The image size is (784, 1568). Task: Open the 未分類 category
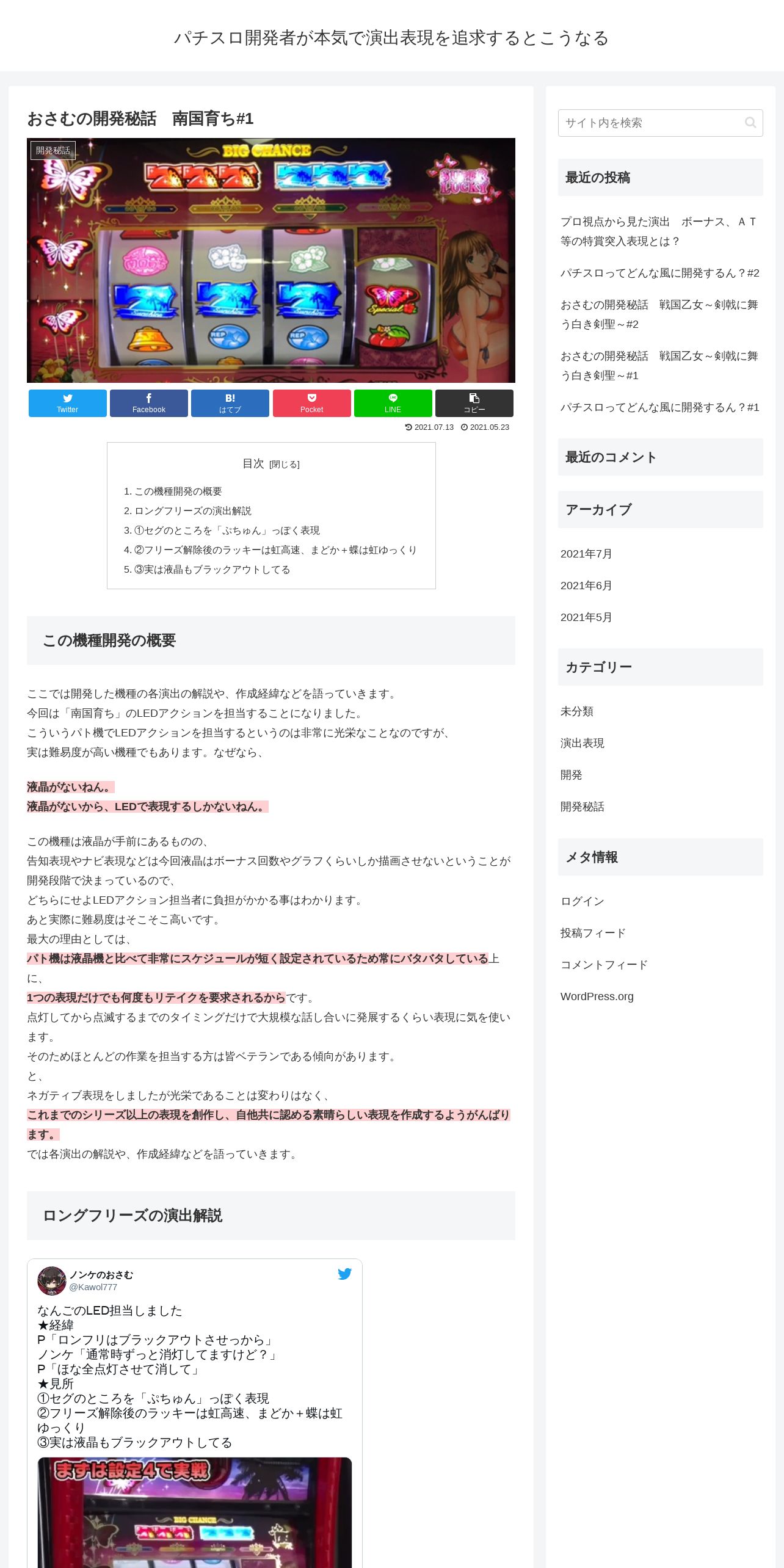[577, 711]
